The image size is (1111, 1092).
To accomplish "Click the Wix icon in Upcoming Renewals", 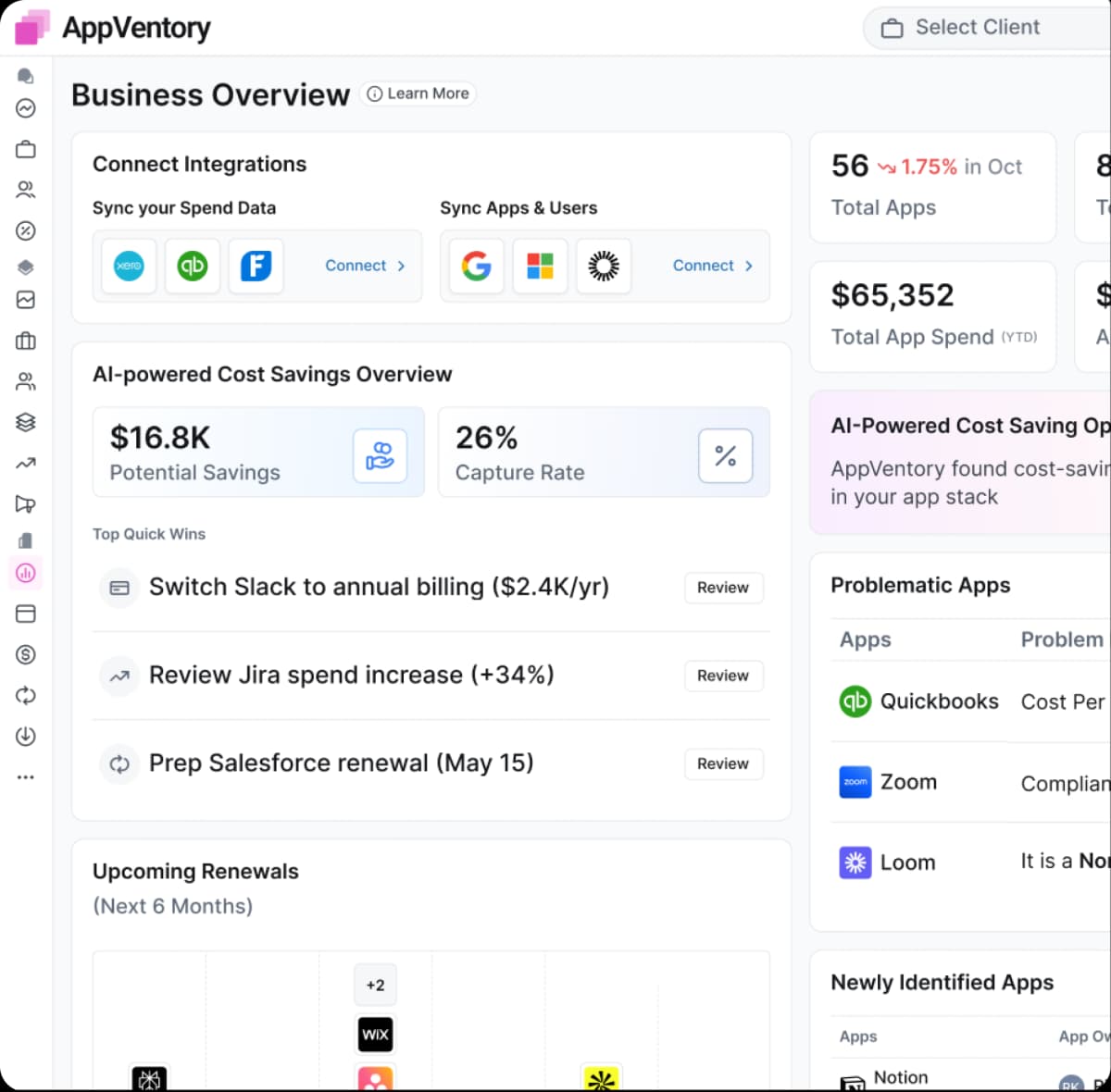I will [x=375, y=1034].
